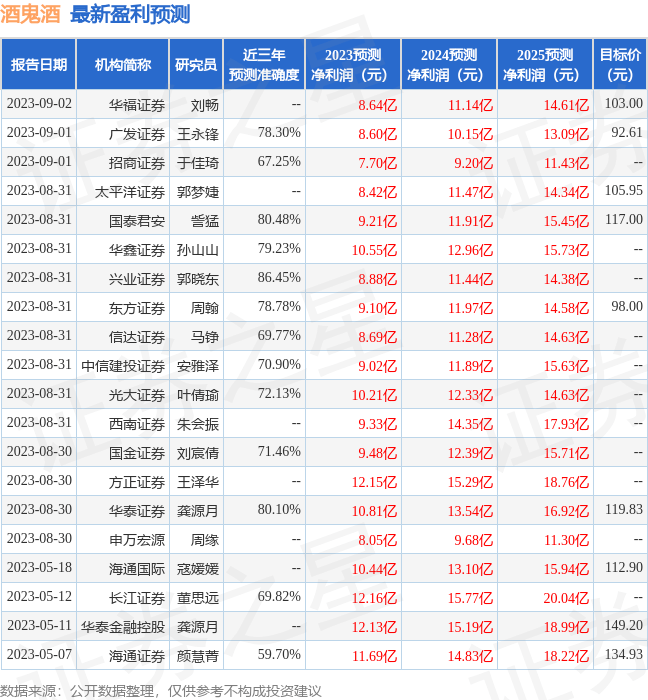This screenshot has height=700, width=648.
Task: Click the 报告日期 column header
Action: 39,65
